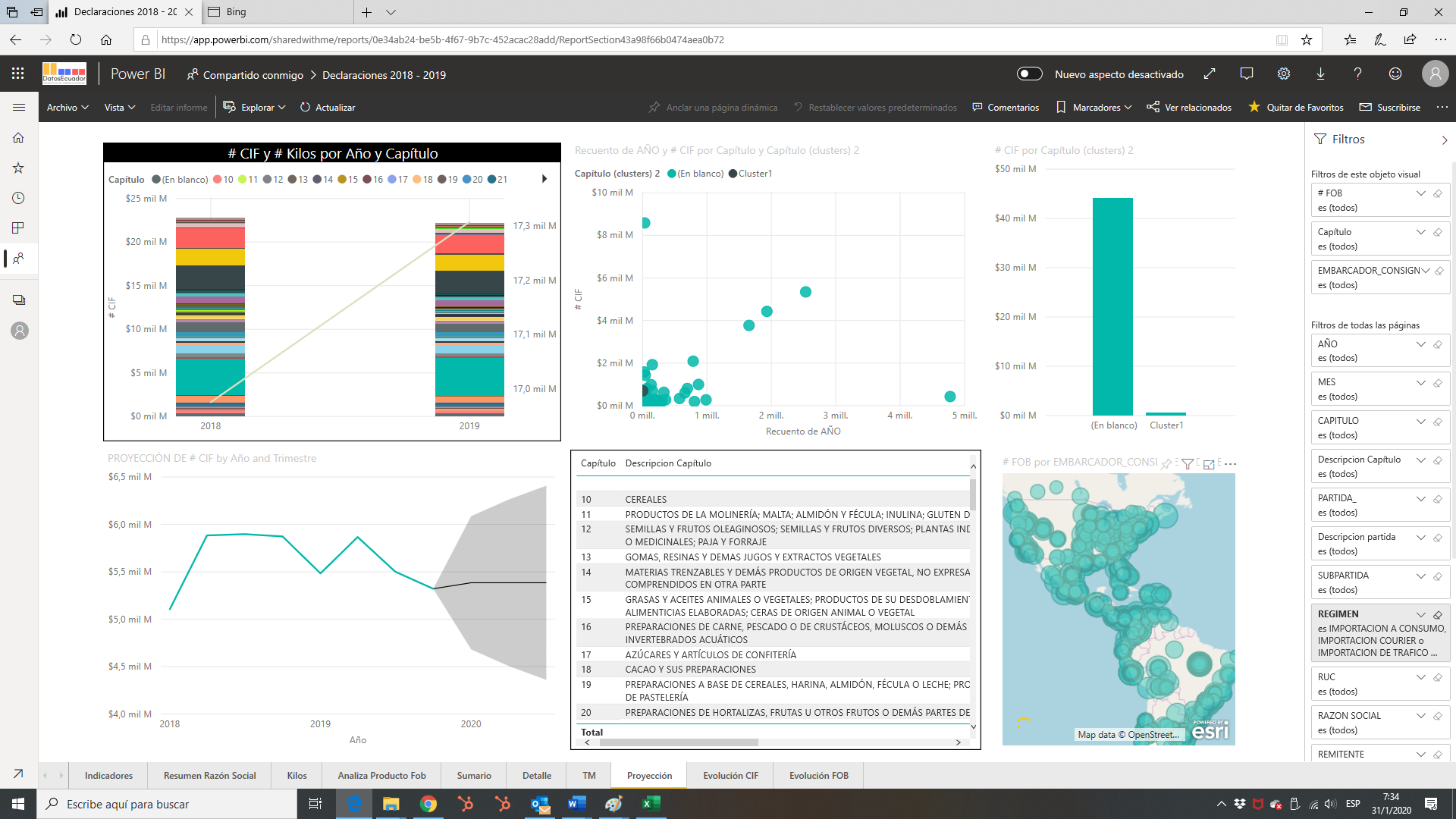Viewport: 1456px width, 819px height.
Task: Click Compartido conmigo breadcrumb link
Action: pyautogui.click(x=253, y=75)
